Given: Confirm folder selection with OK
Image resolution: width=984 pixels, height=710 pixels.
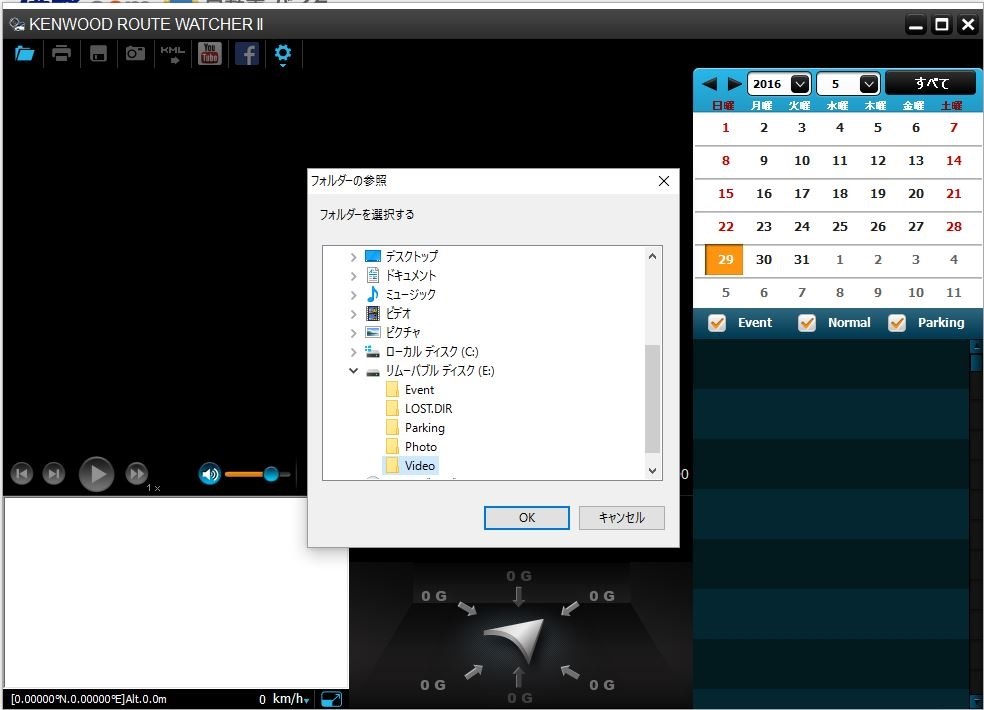Looking at the screenshot, I should point(527,518).
